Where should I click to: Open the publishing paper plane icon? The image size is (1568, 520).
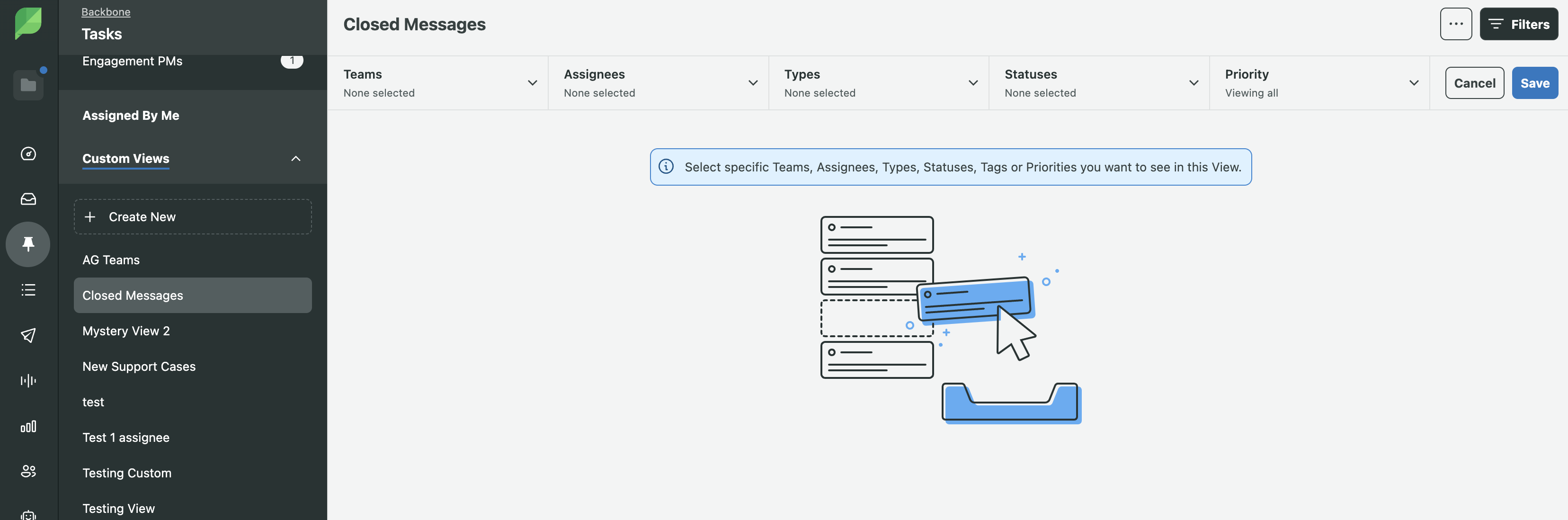tap(28, 335)
